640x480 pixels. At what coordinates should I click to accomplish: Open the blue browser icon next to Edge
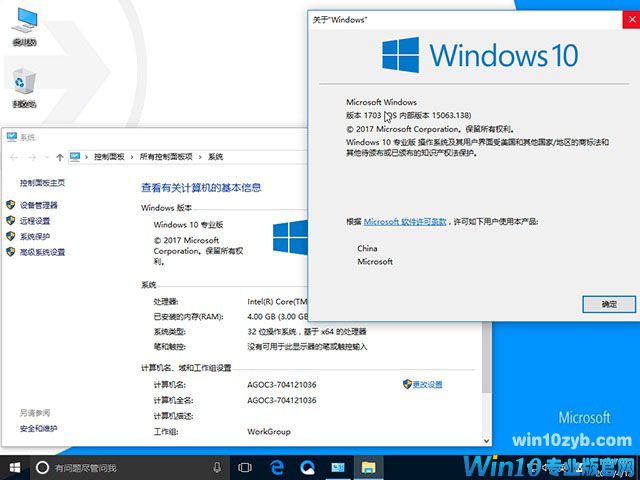click(x=307, y=468)
